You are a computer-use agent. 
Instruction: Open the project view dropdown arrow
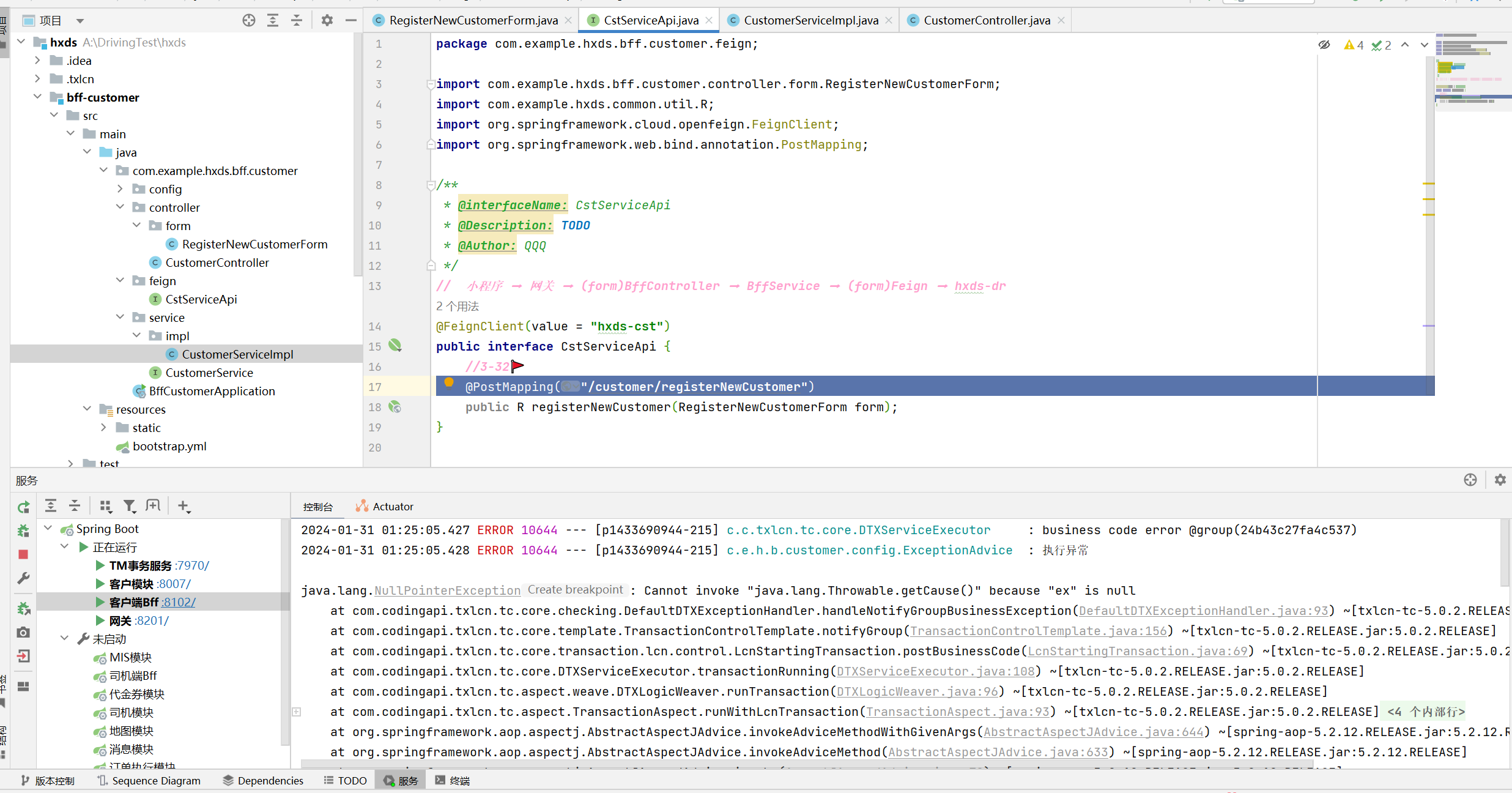(x=80, y=21)
